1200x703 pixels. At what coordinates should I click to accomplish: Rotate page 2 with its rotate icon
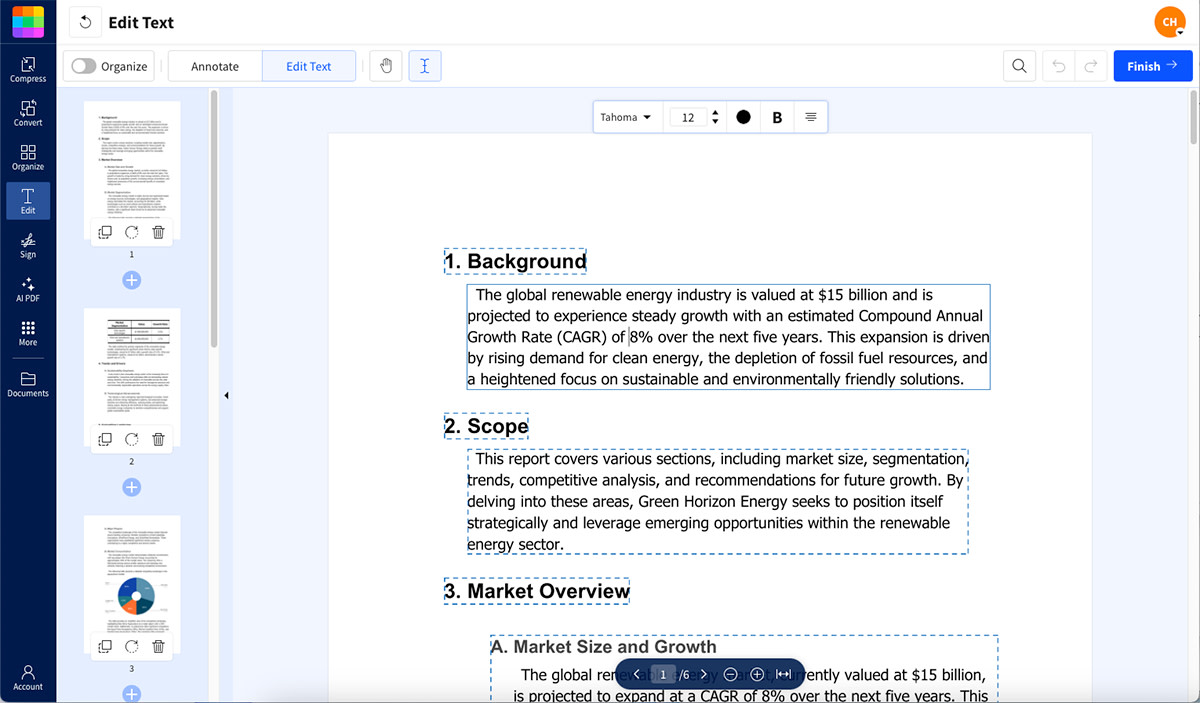pos(131,438)
